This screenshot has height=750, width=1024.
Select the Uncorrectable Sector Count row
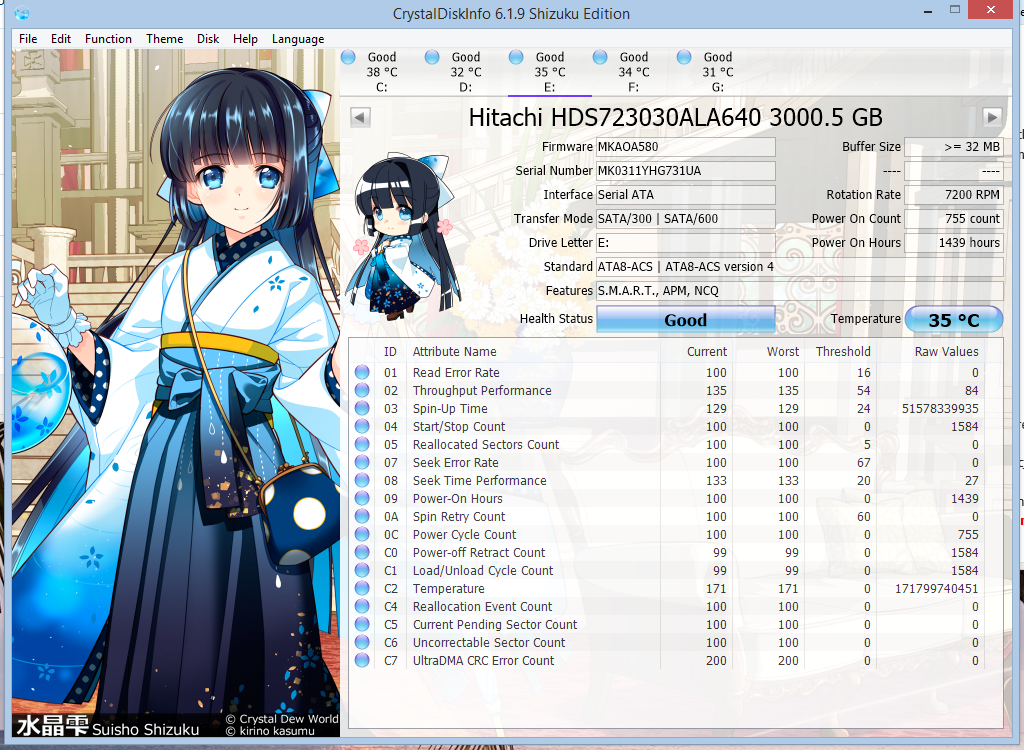[x=667, y=643]
